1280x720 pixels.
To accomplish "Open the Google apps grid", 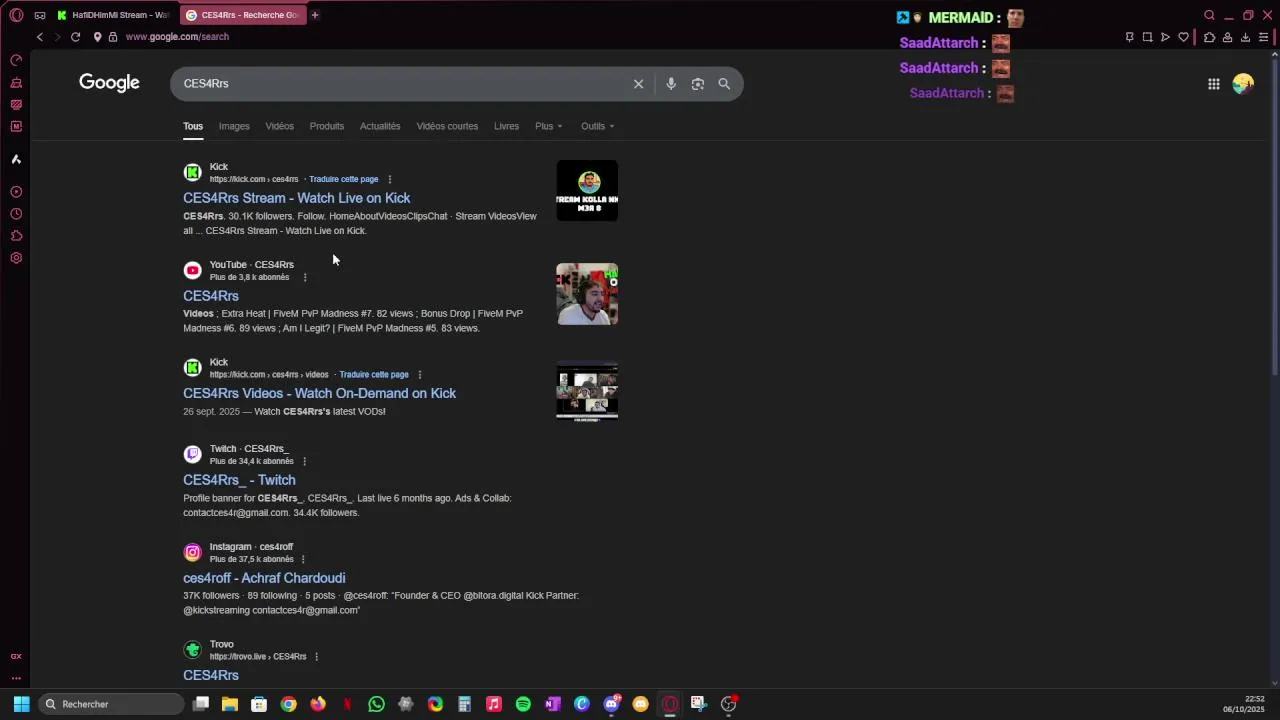I will coord(1213,84).
